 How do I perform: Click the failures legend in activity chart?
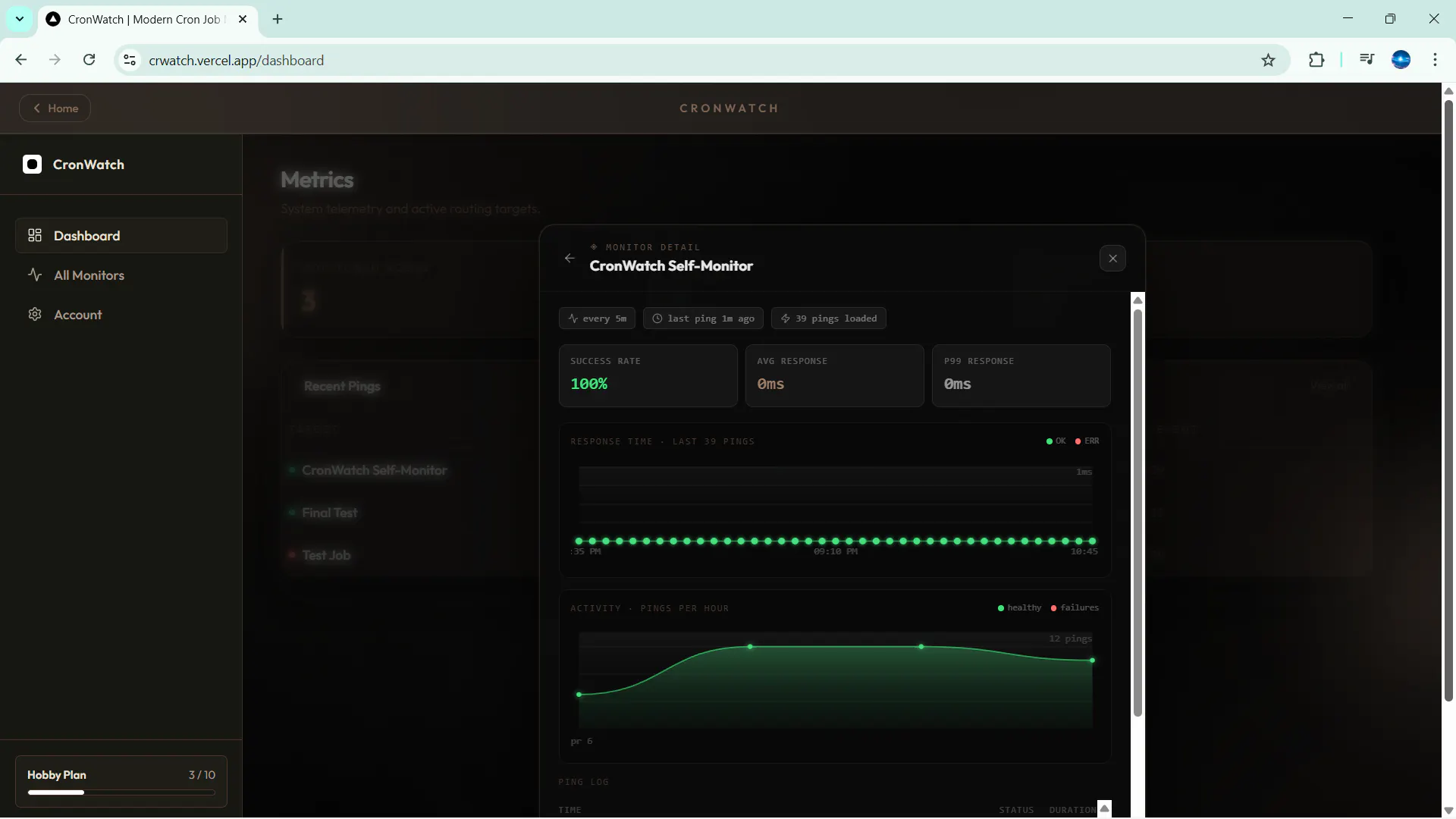1075,608
